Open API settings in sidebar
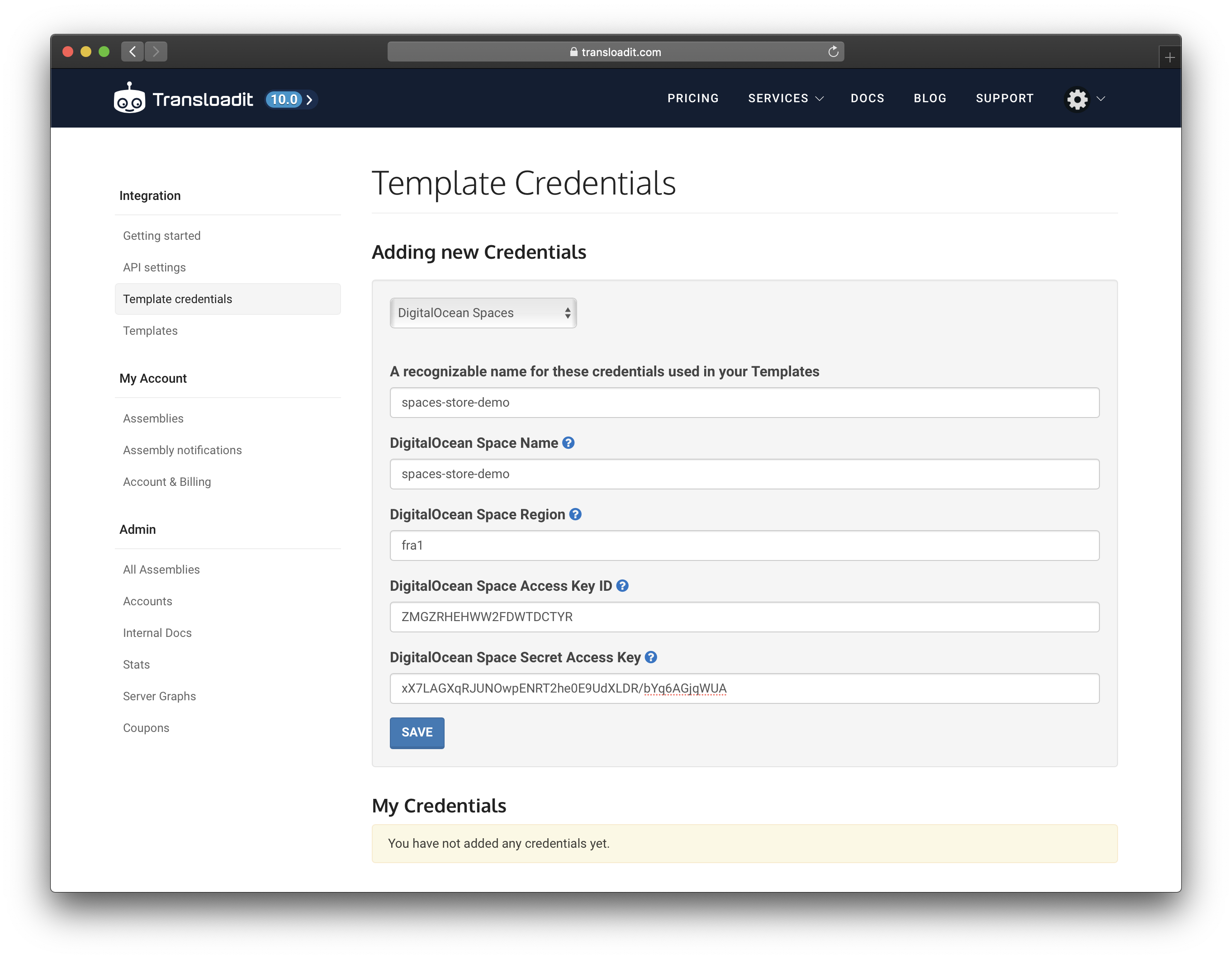This screenshot has width=1232, height=959. click(154, 267)
